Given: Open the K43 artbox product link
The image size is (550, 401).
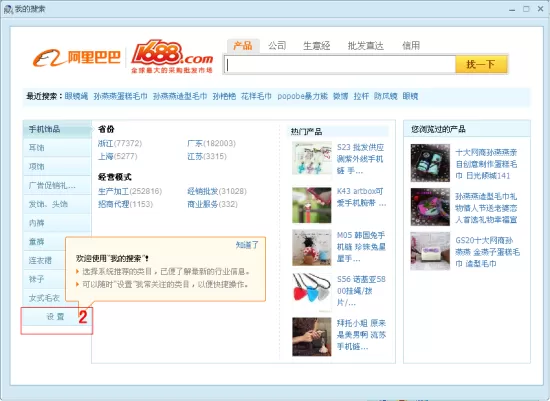Looking at the screenshot, I should [361, 197].
